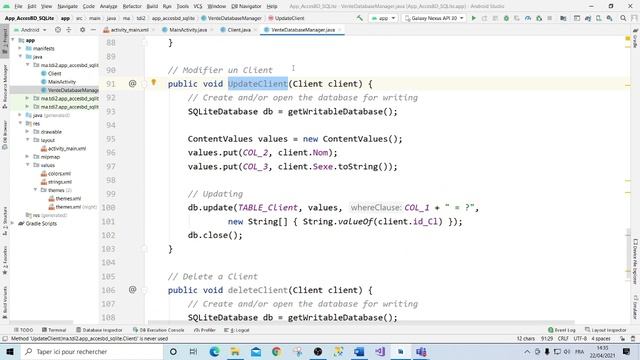This screenshot has height=360, width=640.
Task: Open Project panel settings gear
Action: point(82,30)
